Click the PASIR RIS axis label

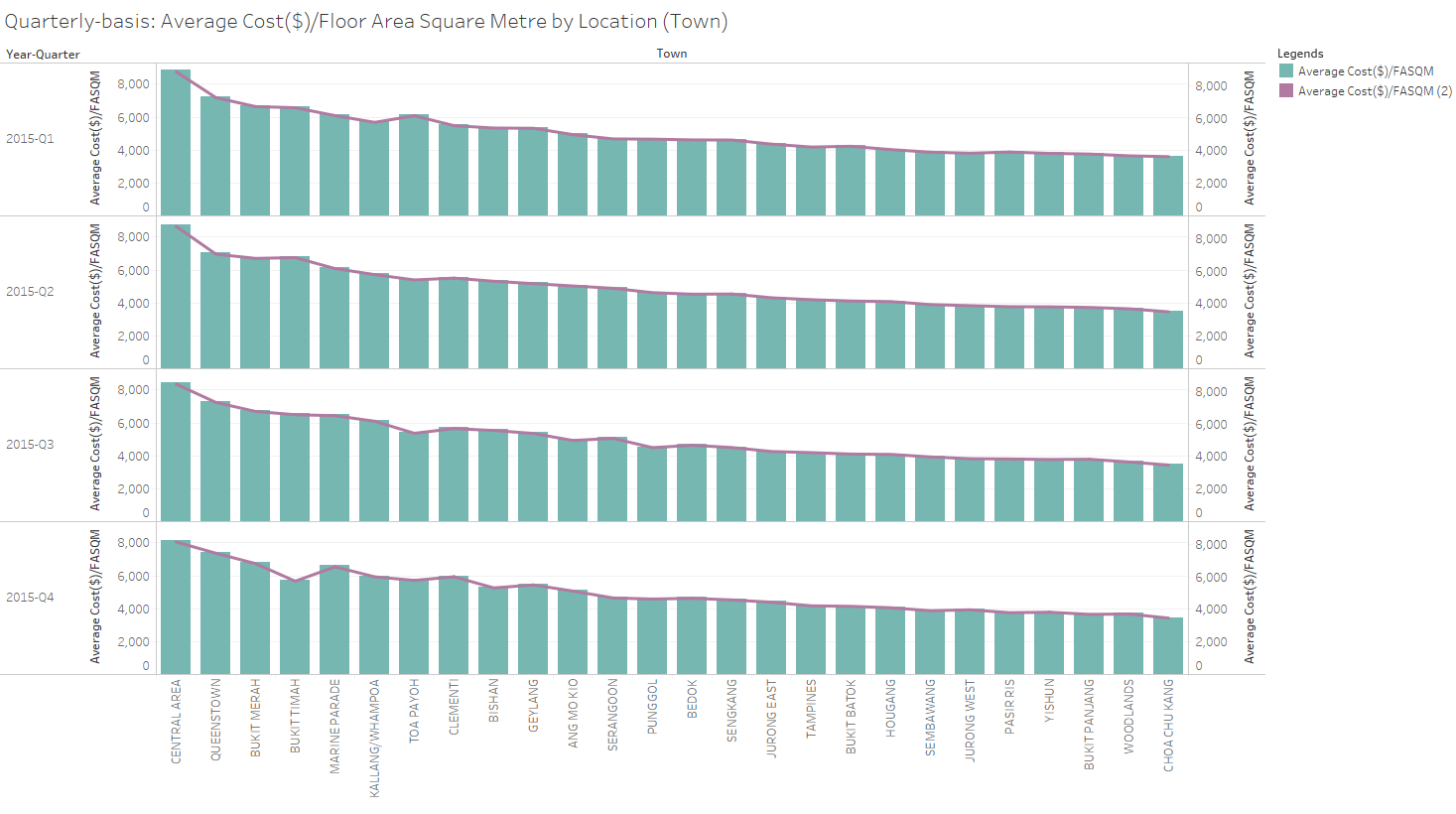point(1009,707)
